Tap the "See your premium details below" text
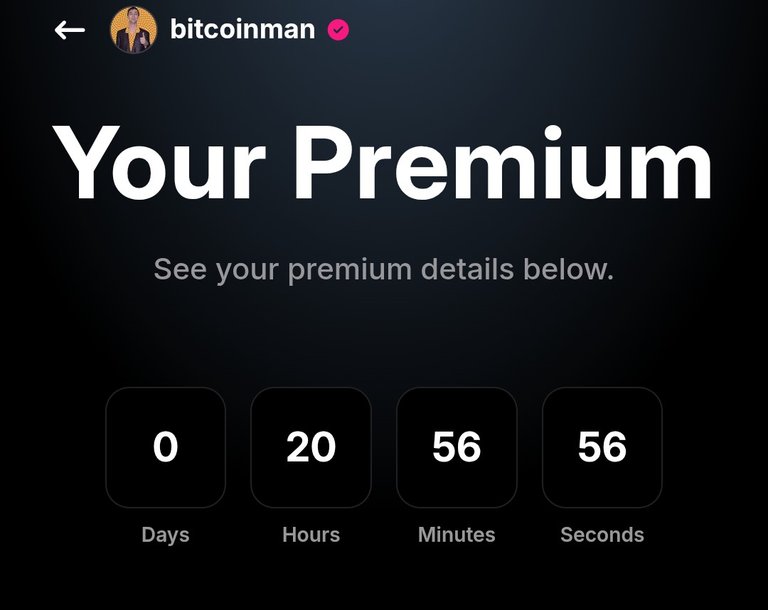 (x=384, y=269)
